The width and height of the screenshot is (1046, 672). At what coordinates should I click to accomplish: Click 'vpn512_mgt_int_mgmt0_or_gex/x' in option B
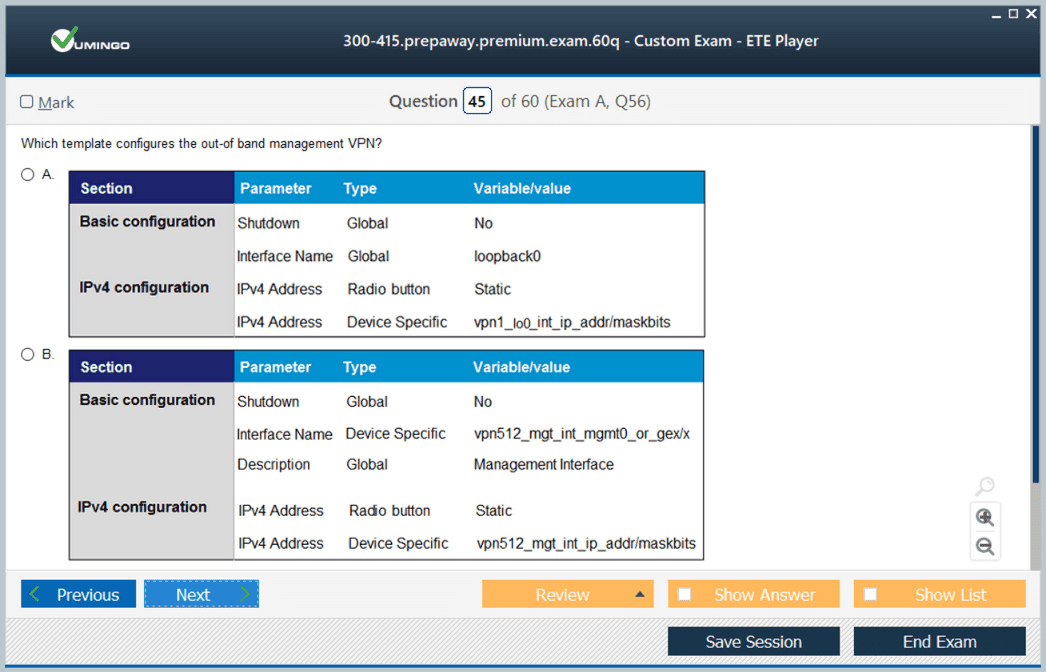582,434
